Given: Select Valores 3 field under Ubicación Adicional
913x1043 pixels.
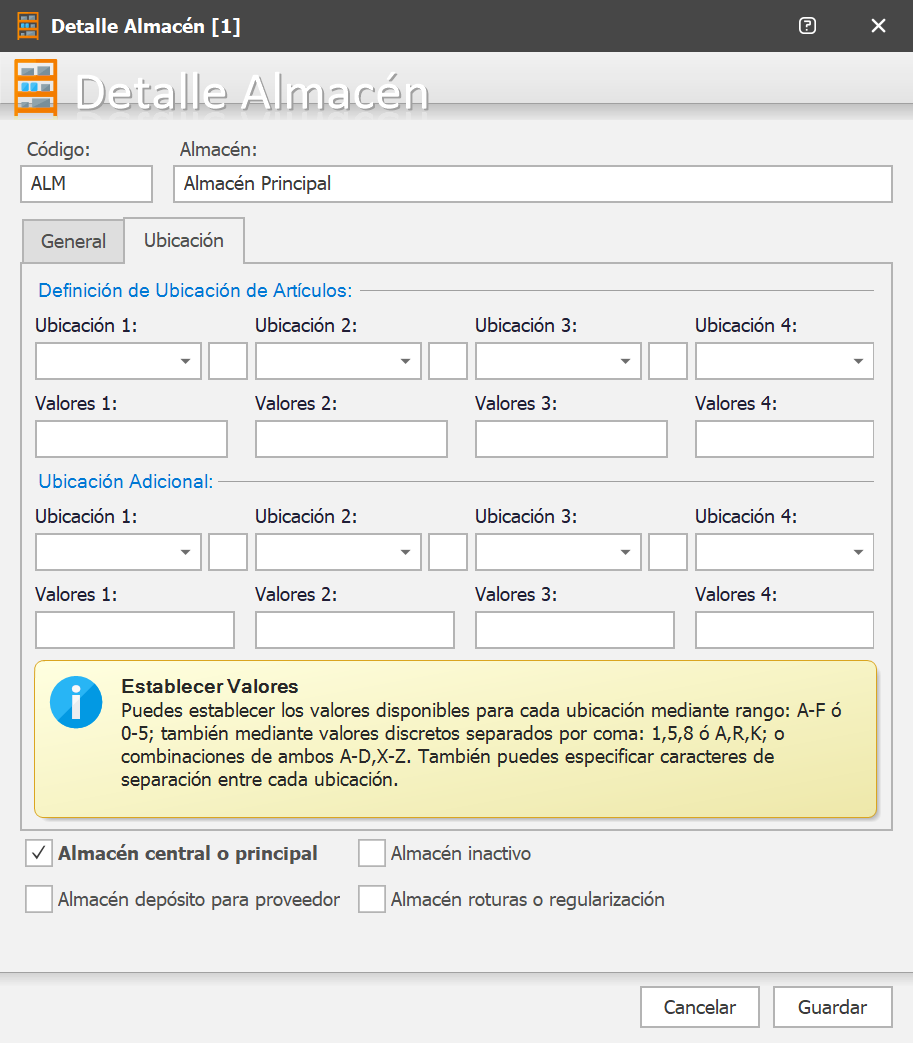Looking at the screenshot, I should point(575,630).
